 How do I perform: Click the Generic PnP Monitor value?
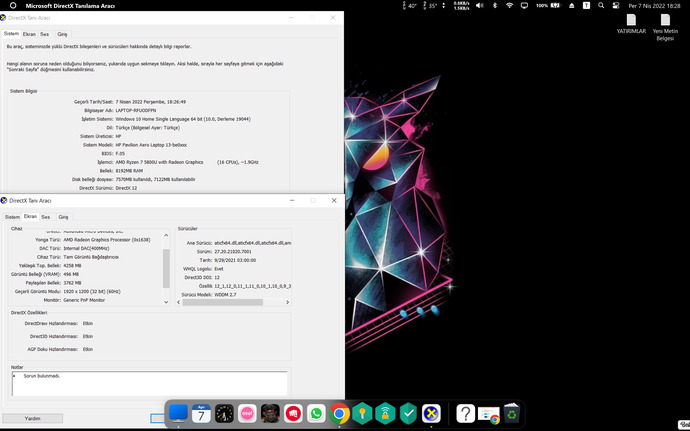click(x=84, y=300)
